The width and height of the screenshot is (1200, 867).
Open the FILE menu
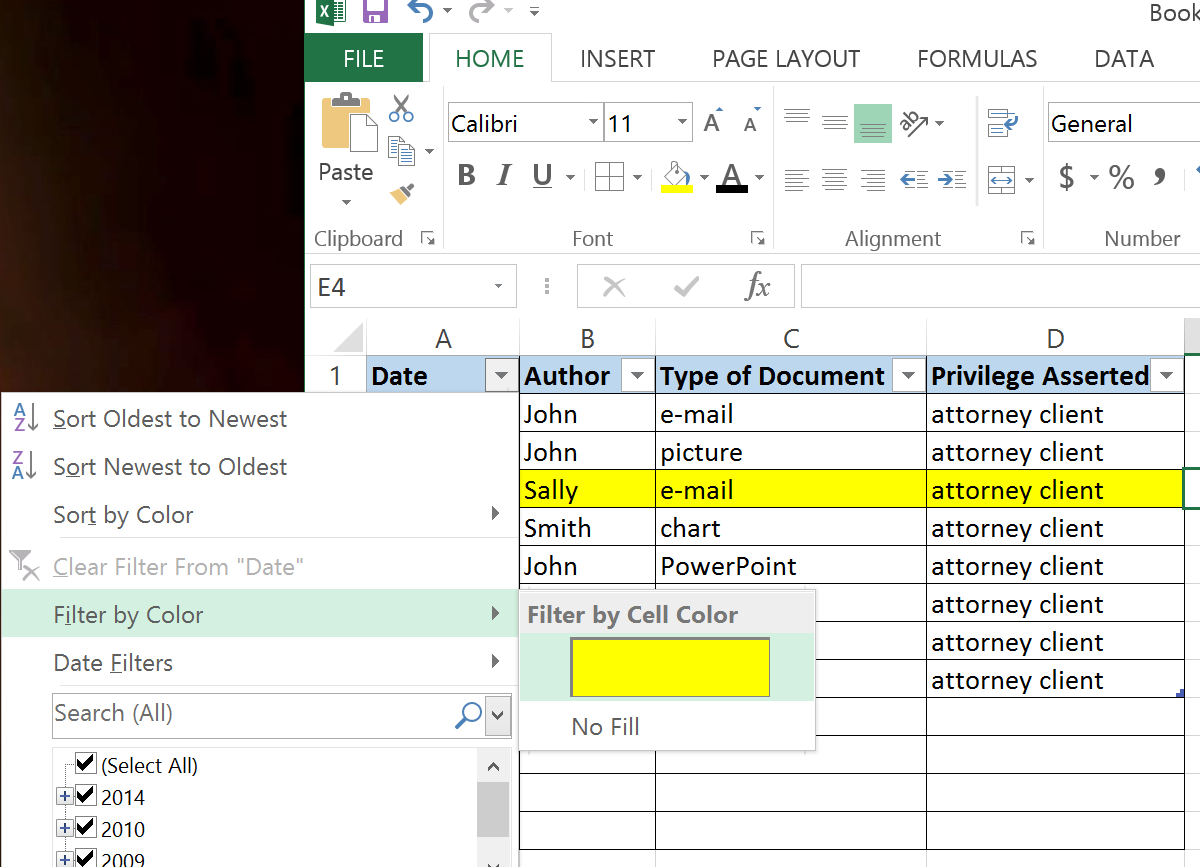pos(364,58)
